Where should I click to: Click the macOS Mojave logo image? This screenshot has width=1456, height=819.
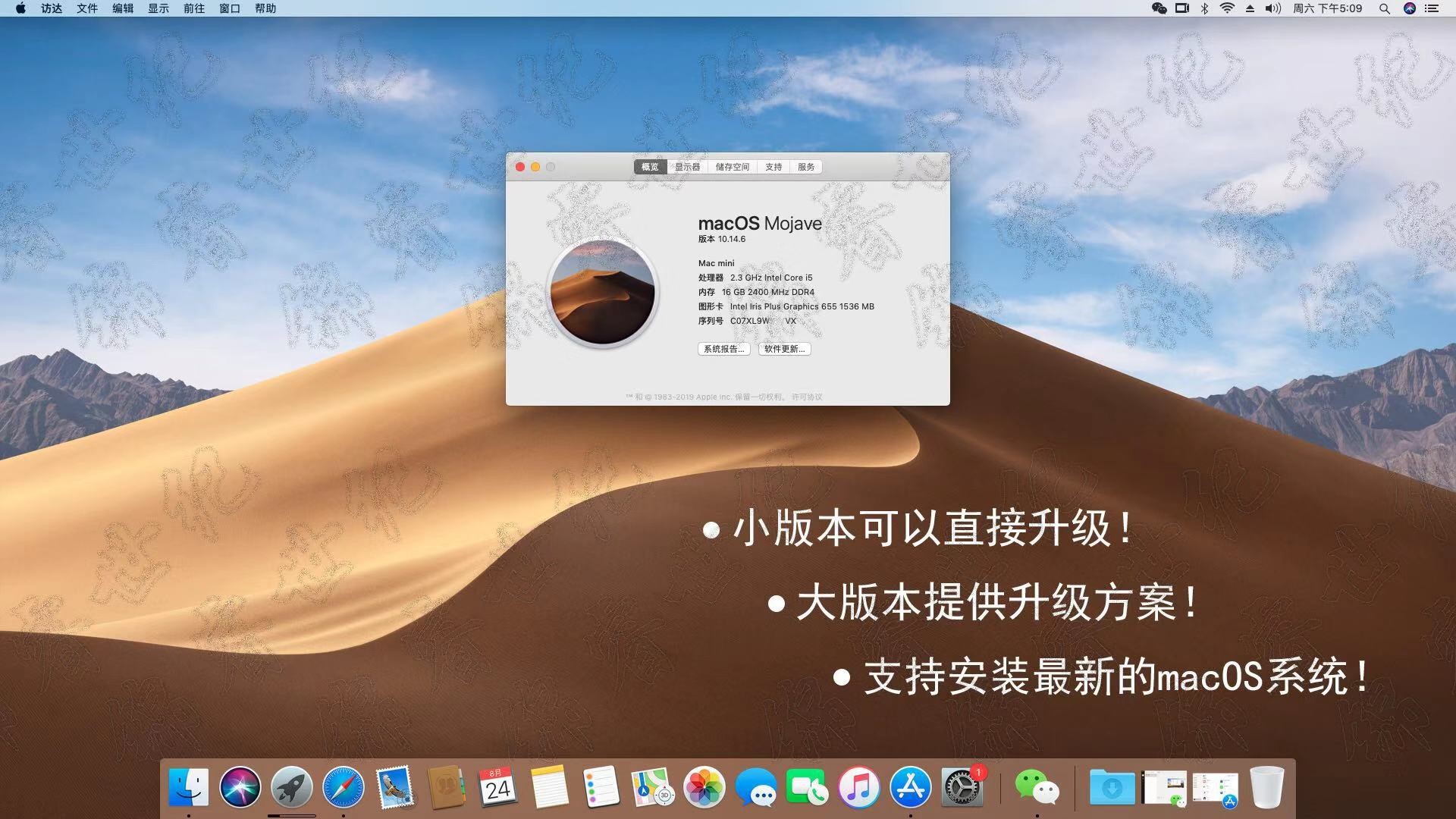pos(602,292)
